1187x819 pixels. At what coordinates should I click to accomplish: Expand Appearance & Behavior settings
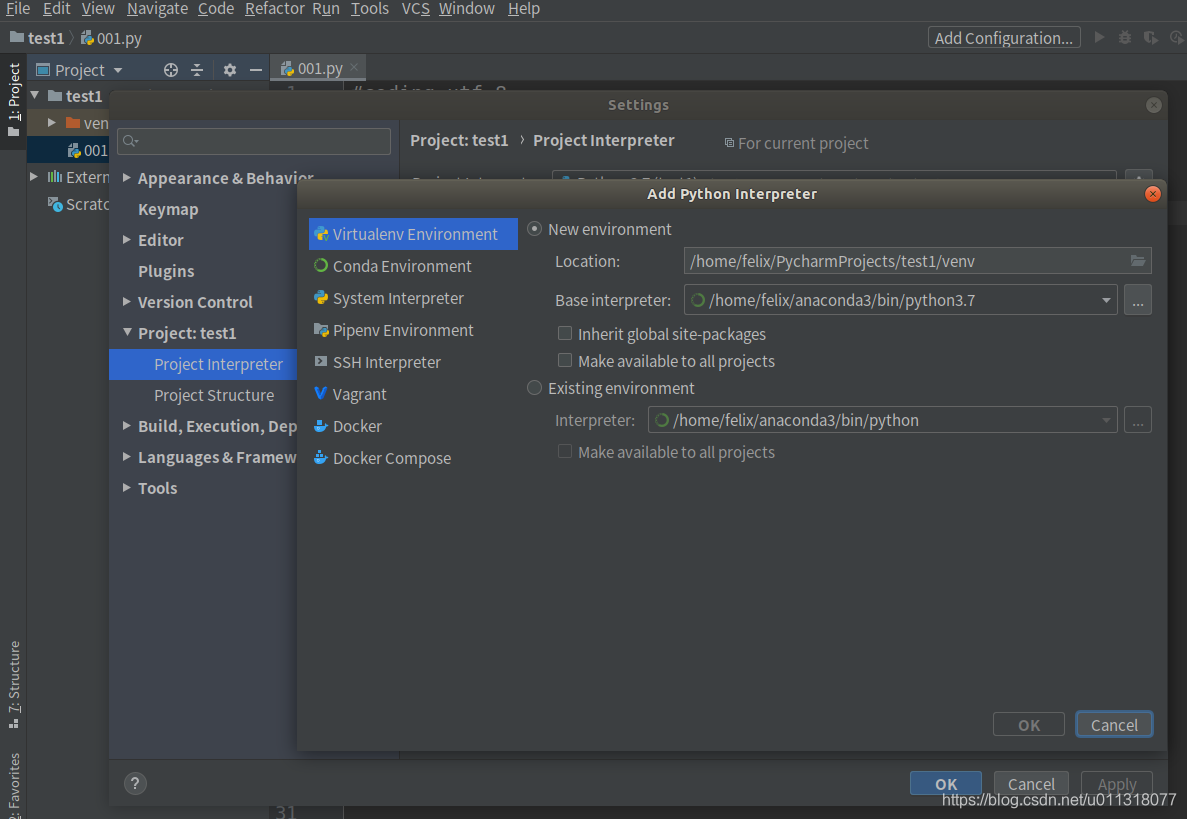126,177
